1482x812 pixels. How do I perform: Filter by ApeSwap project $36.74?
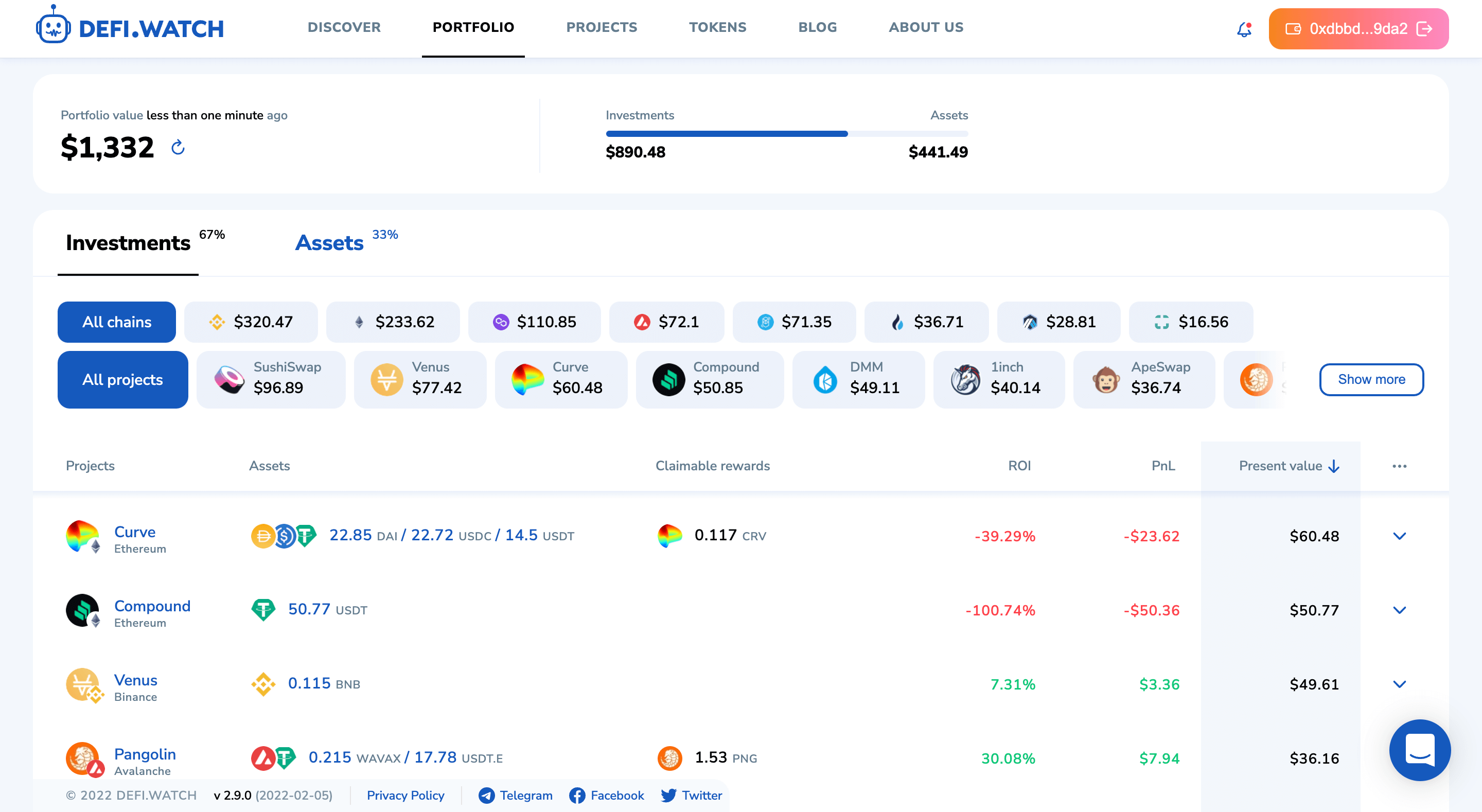pos(1144,380)
